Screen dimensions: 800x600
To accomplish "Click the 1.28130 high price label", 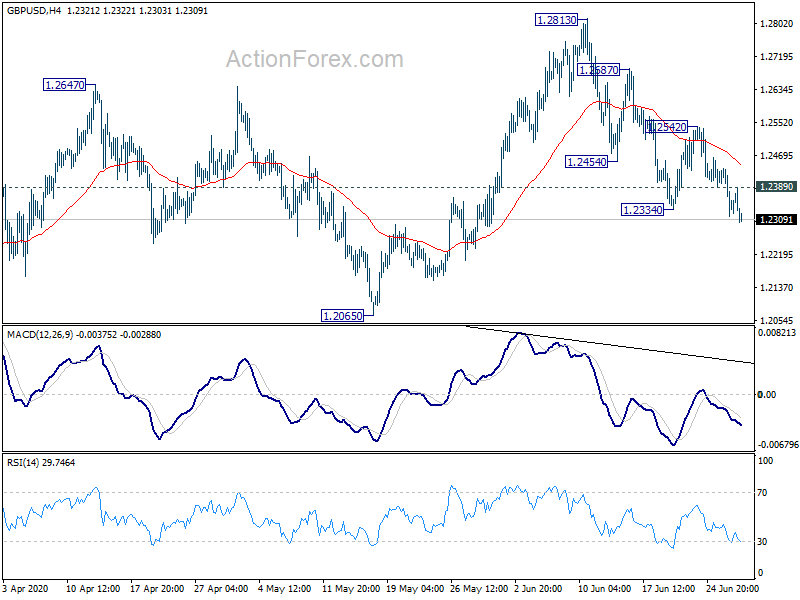I will (x=557, y=20).
